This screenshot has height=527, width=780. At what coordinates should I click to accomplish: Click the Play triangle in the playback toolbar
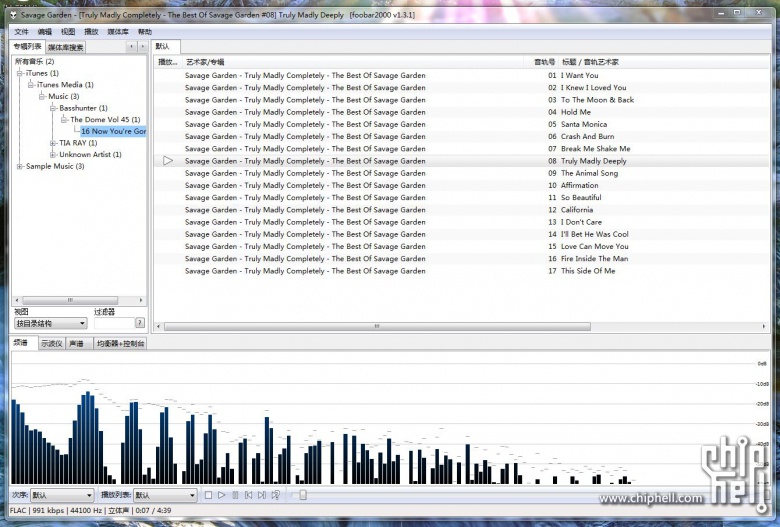click(x=222, y=495)
